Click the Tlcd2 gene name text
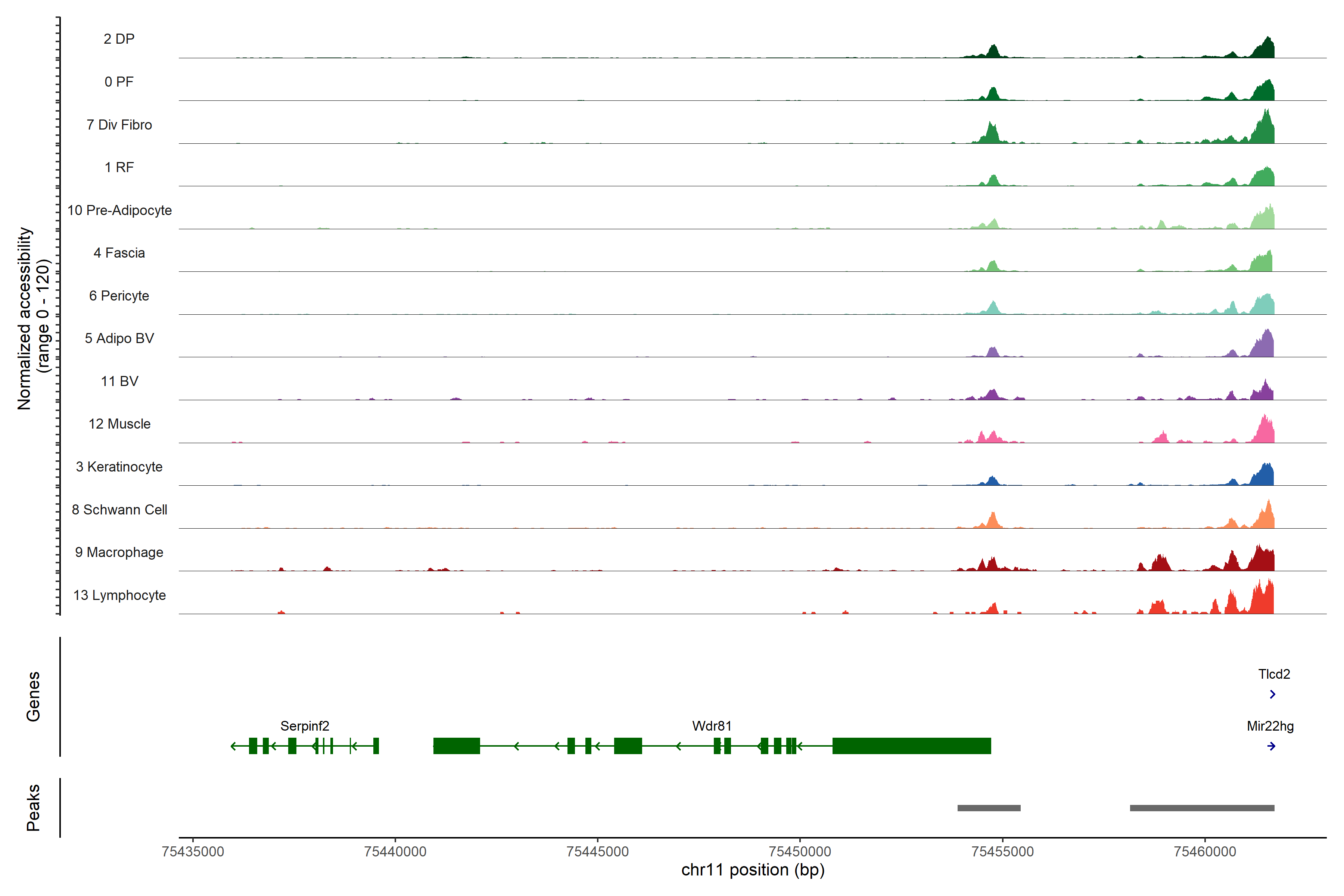The height and width of the screenshot is (896, 1344). [1274, 674]
